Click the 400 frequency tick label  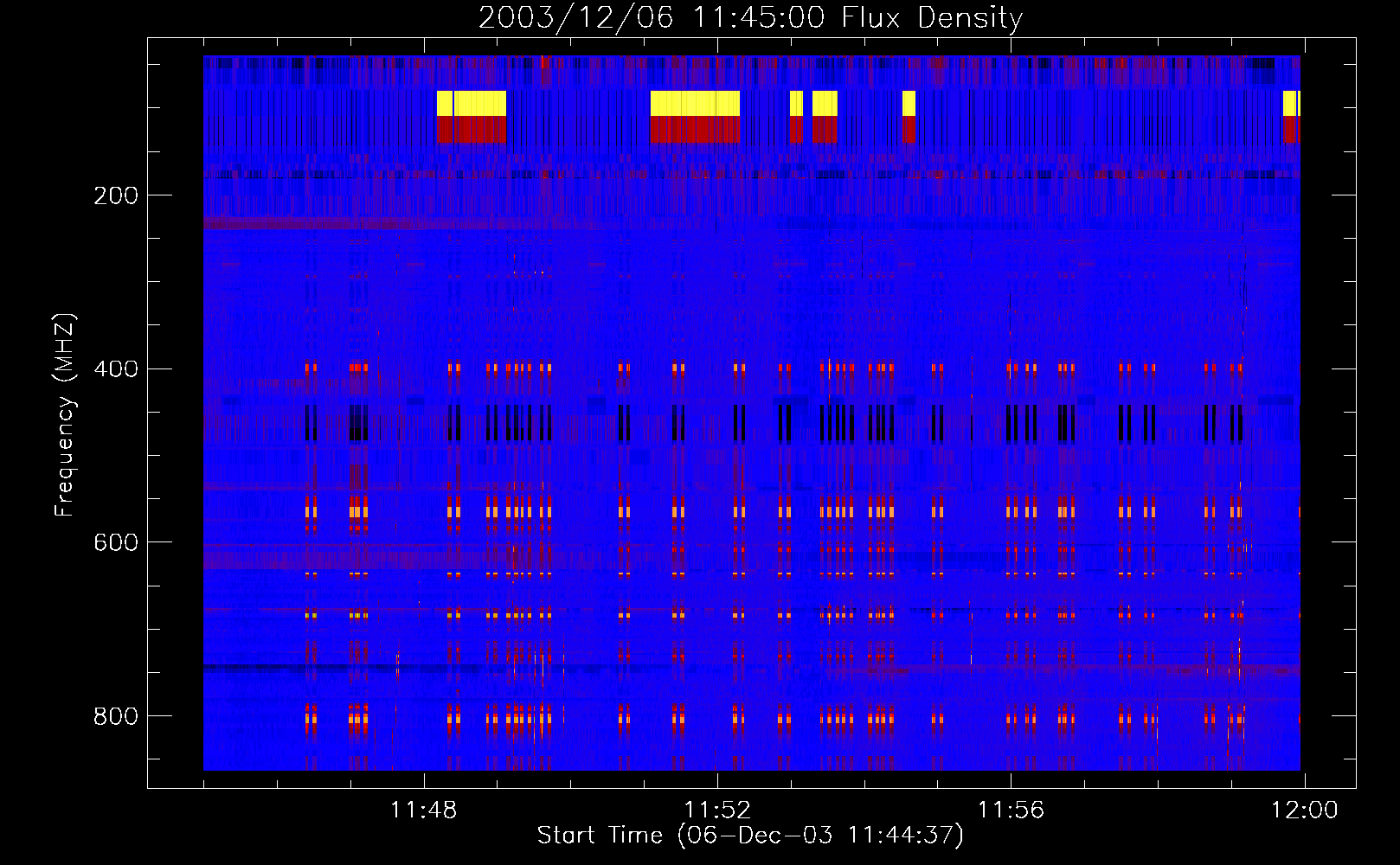pyautogui.click(x=116, y=369)
